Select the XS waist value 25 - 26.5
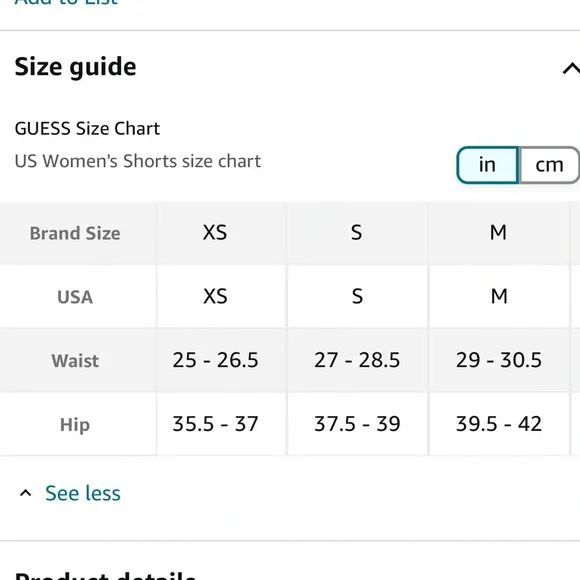 [215, 360]
